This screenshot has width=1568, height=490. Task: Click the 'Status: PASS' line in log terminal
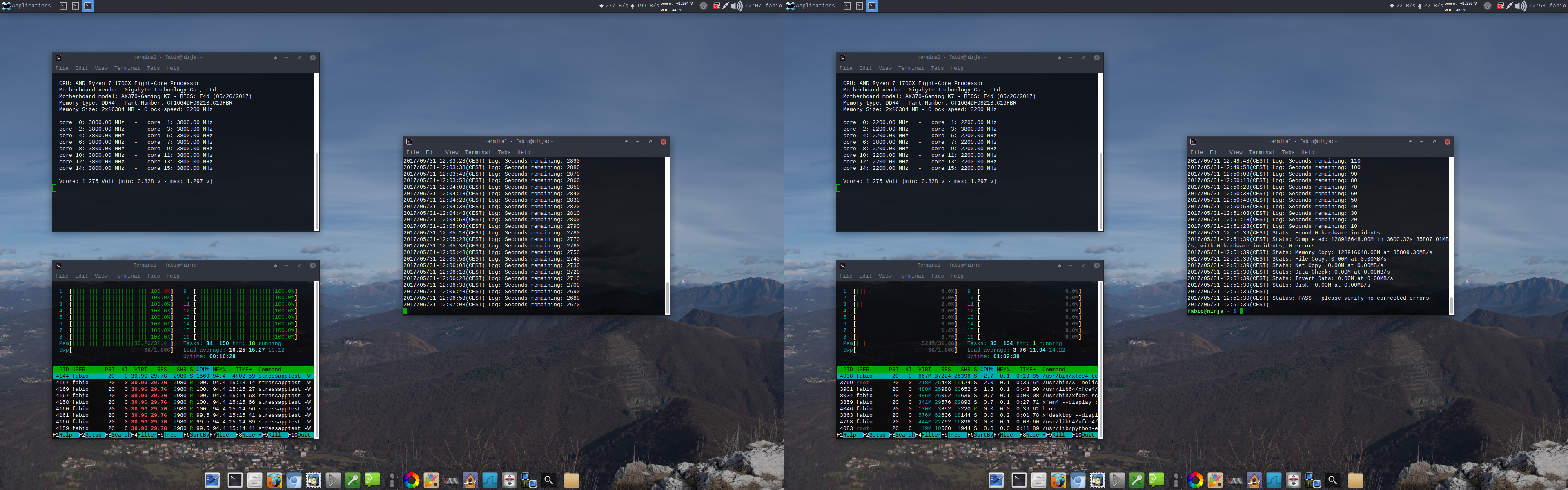pos(1307,298)
